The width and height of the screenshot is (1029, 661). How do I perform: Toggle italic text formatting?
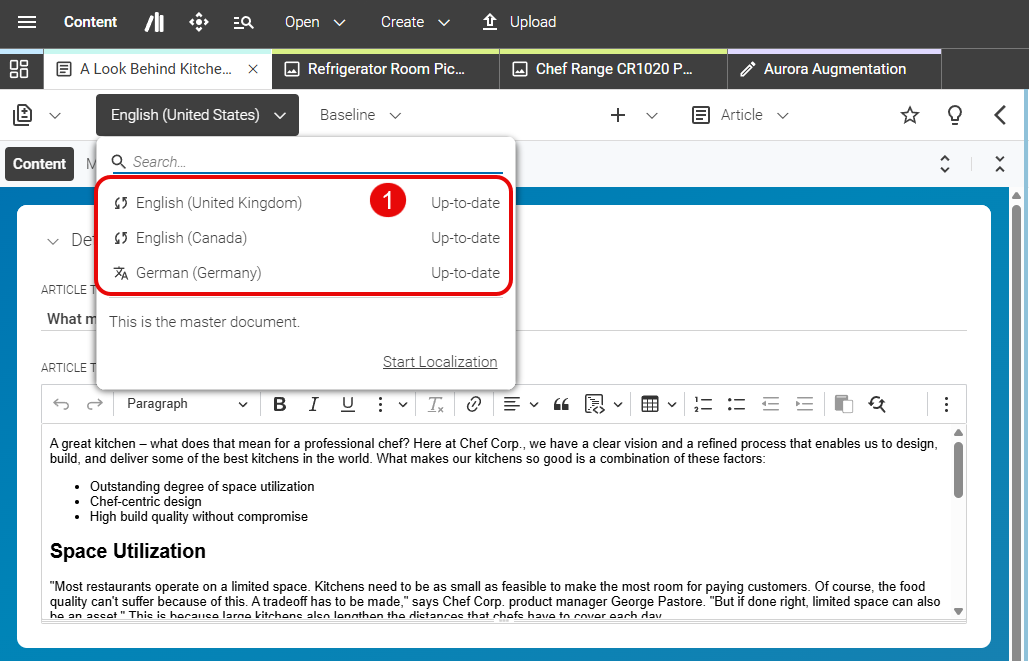[313, 404]
